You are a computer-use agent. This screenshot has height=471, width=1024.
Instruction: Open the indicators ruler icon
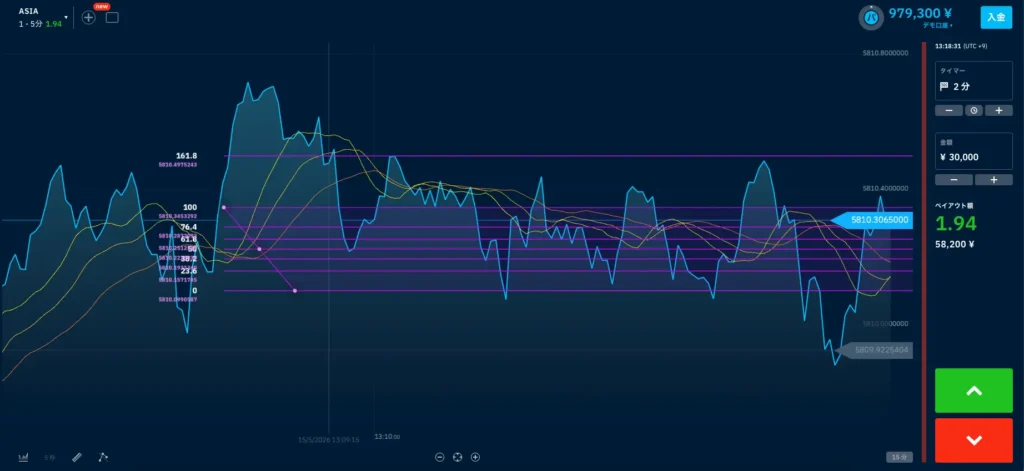(76, 457)
